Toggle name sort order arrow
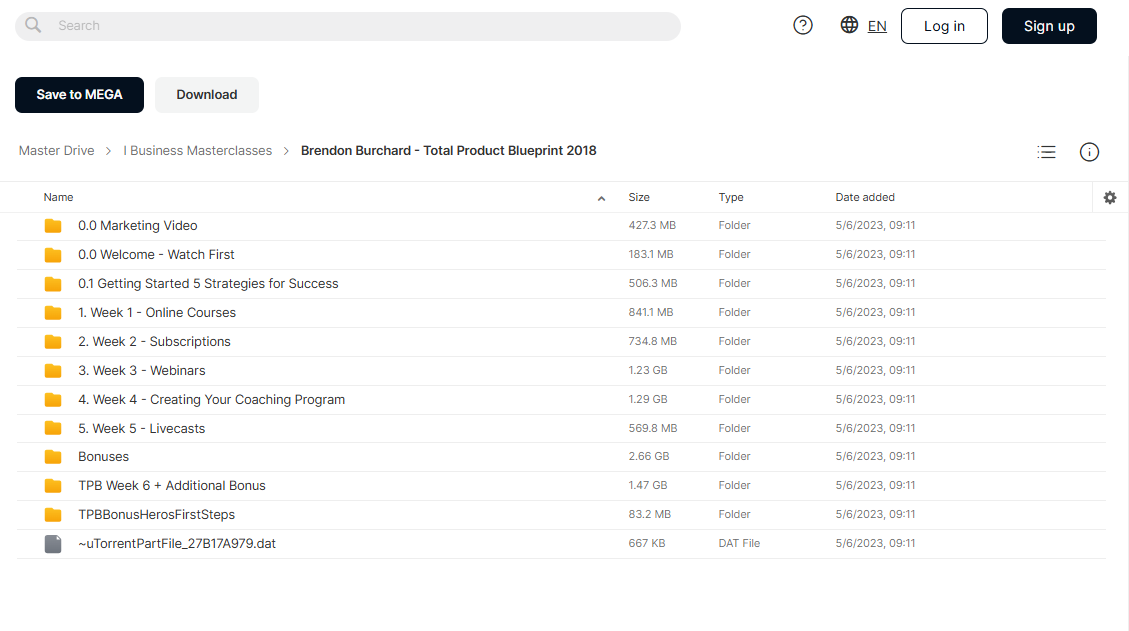 click(x=601, y=198)
